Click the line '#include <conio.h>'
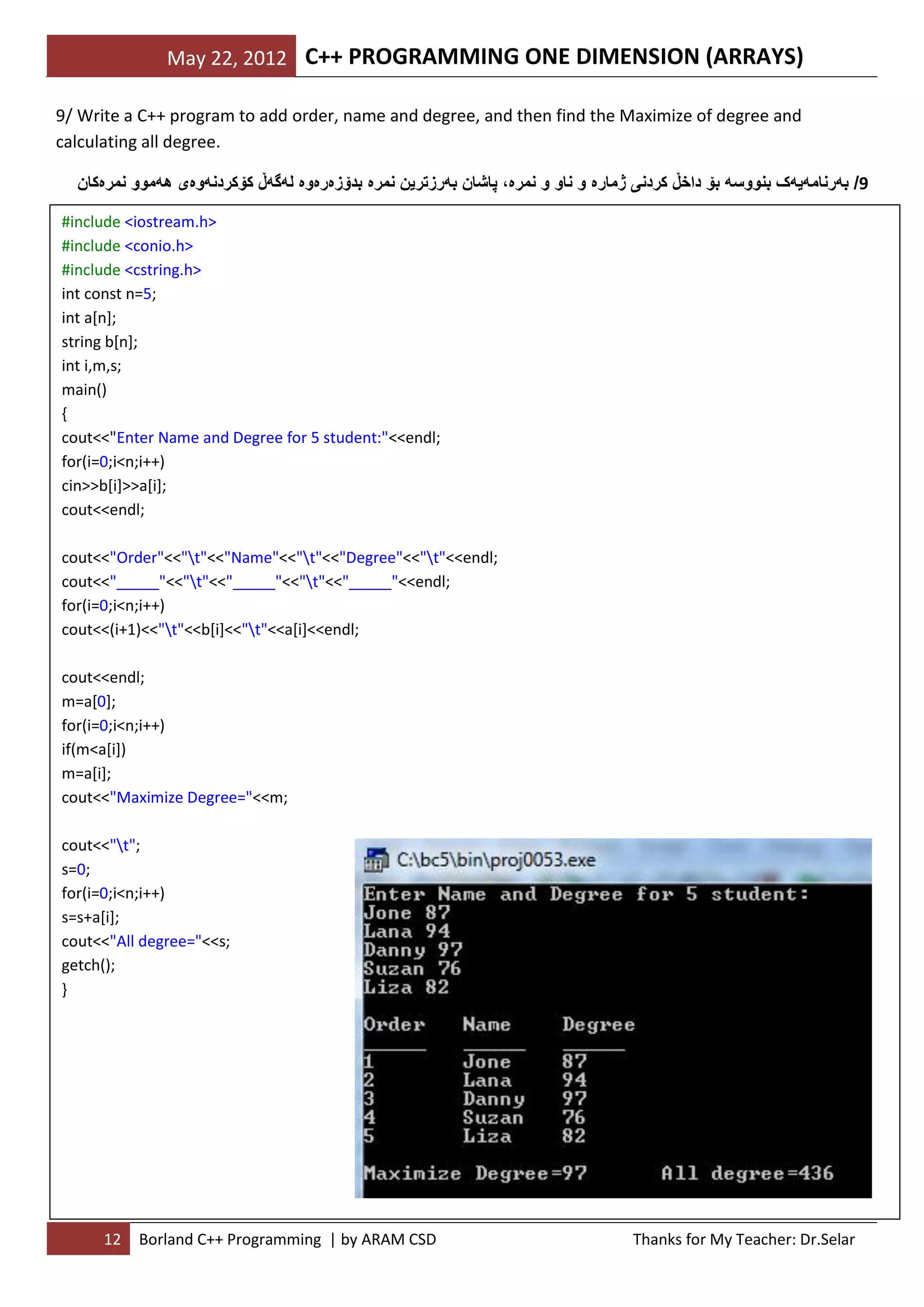924x1307 pixels. coord(127,246)
